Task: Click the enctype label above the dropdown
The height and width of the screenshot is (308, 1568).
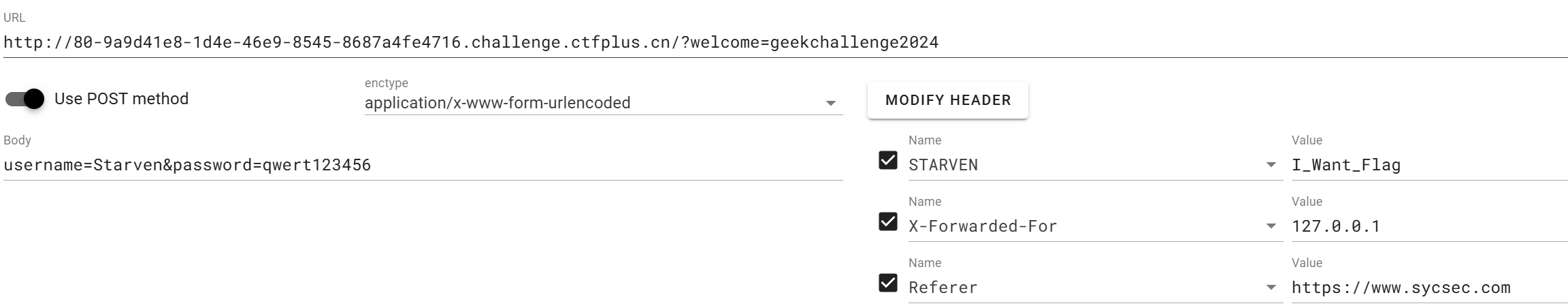Action: (x=387, y=83)
